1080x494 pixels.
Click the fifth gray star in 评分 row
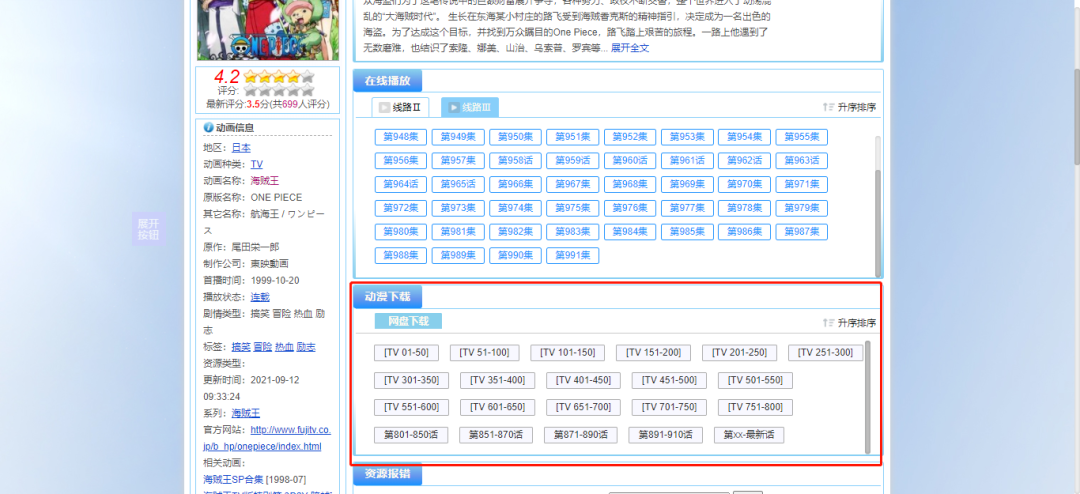[307, 90]
